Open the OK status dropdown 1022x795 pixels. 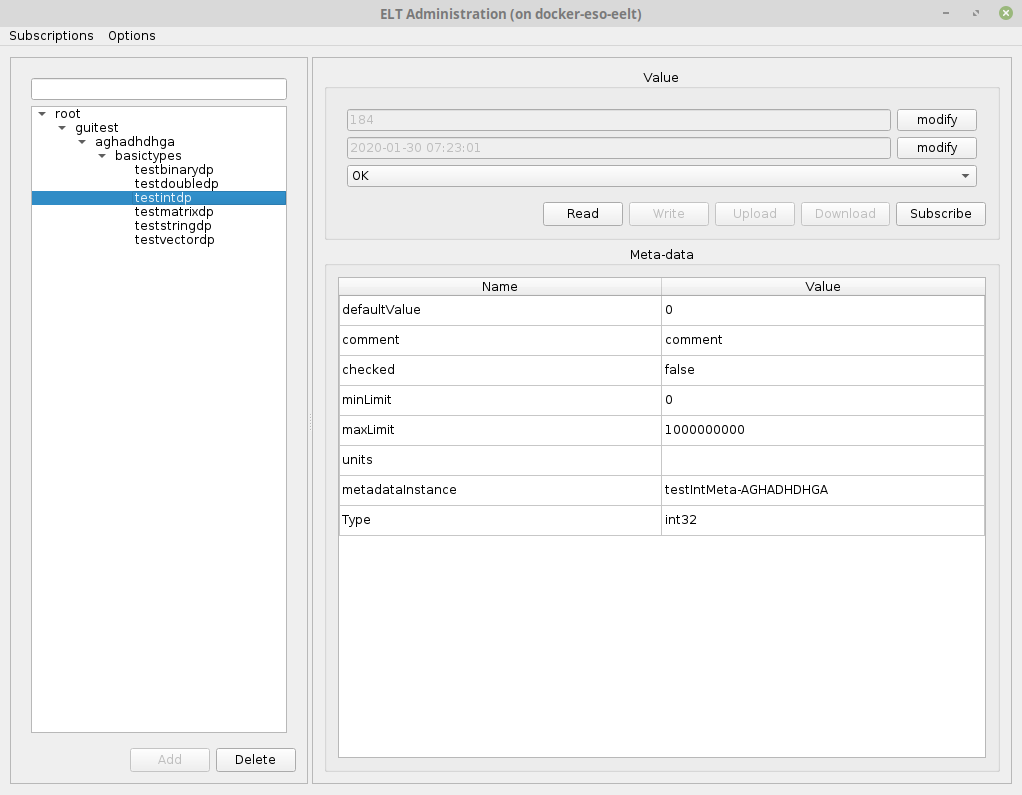(661, 176)
